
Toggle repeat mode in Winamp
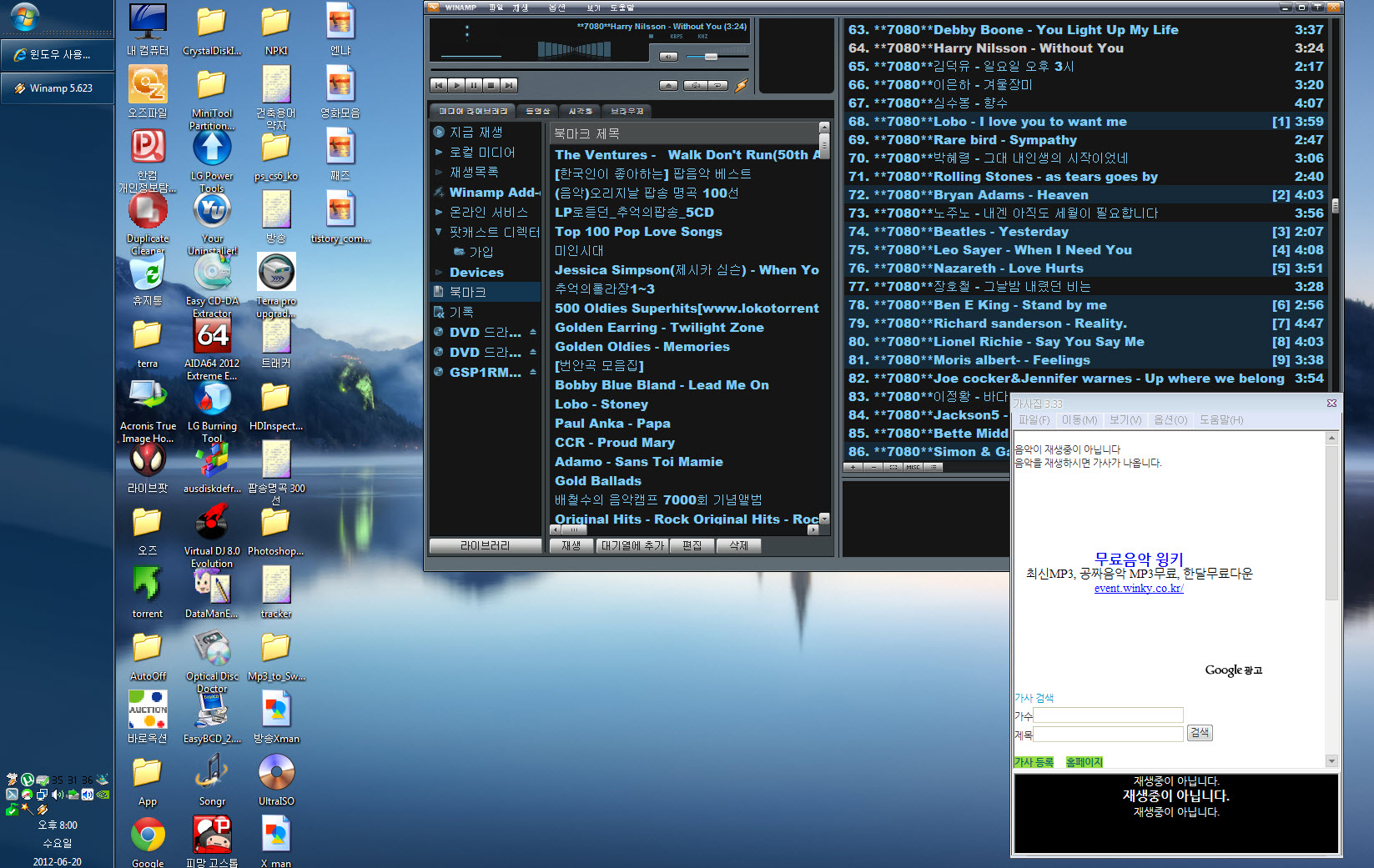[x=717, y=85]
